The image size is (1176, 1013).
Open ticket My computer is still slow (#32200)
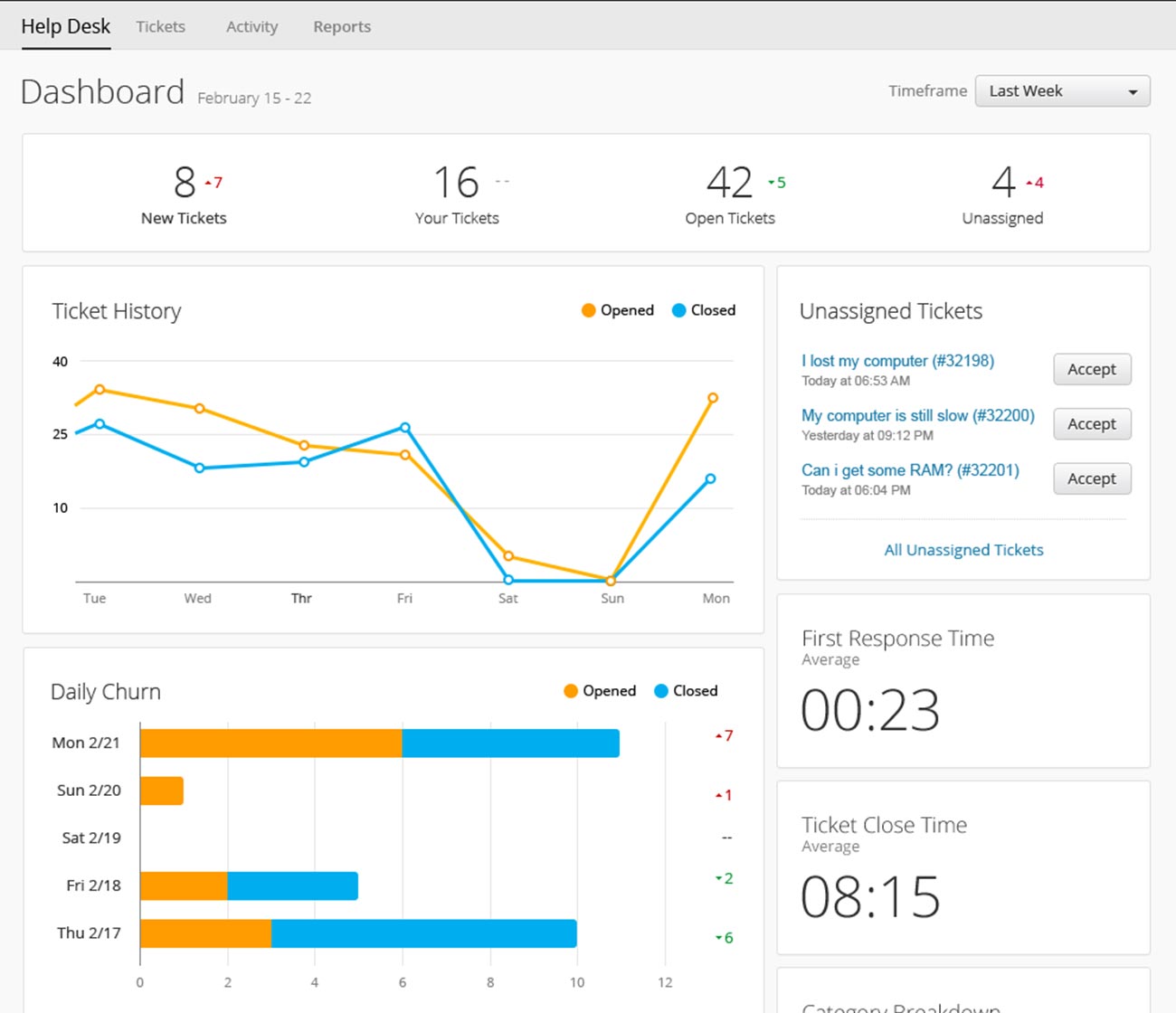point(918,415)
